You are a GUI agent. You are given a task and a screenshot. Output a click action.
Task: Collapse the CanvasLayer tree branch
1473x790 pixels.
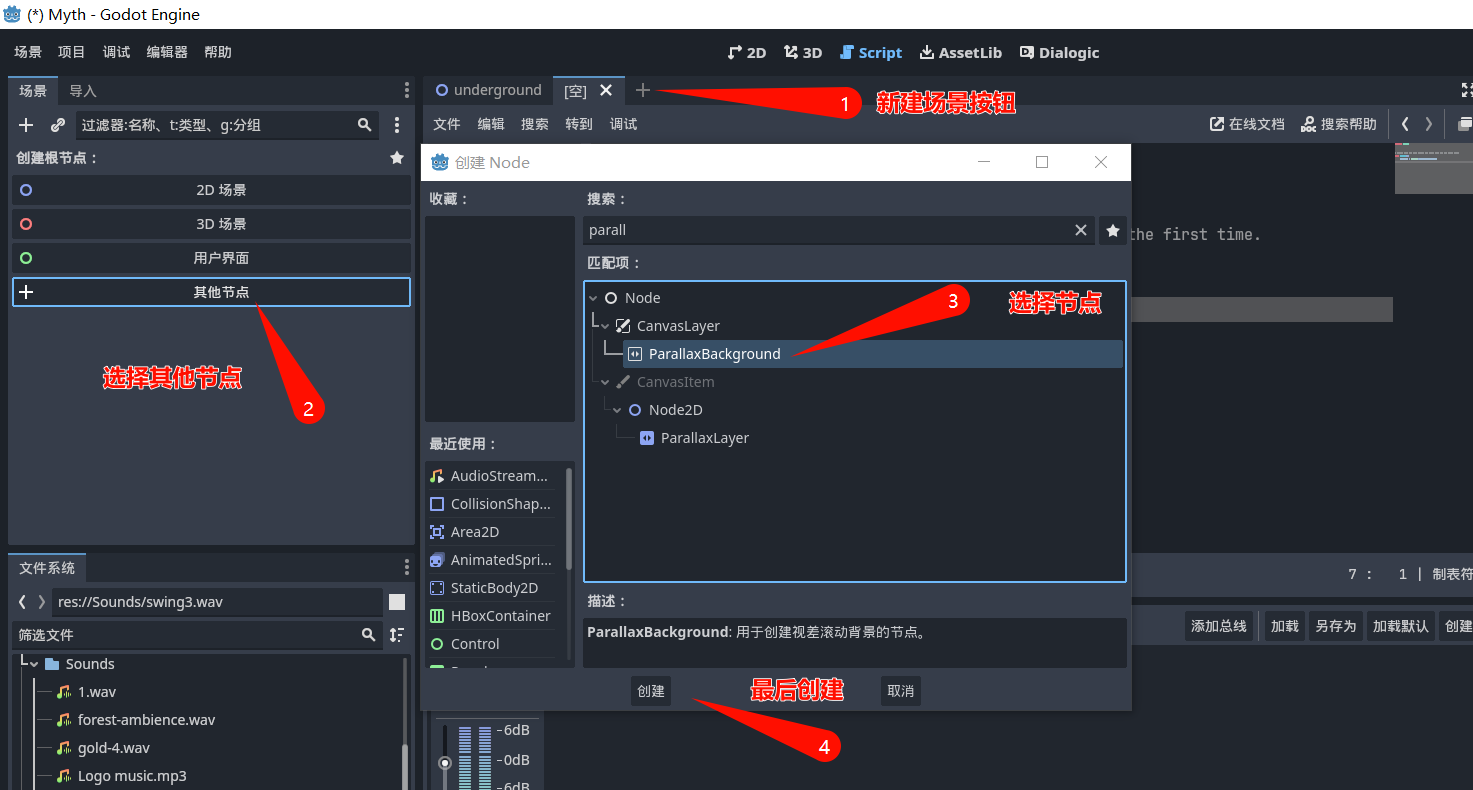[x=604, y=326]
